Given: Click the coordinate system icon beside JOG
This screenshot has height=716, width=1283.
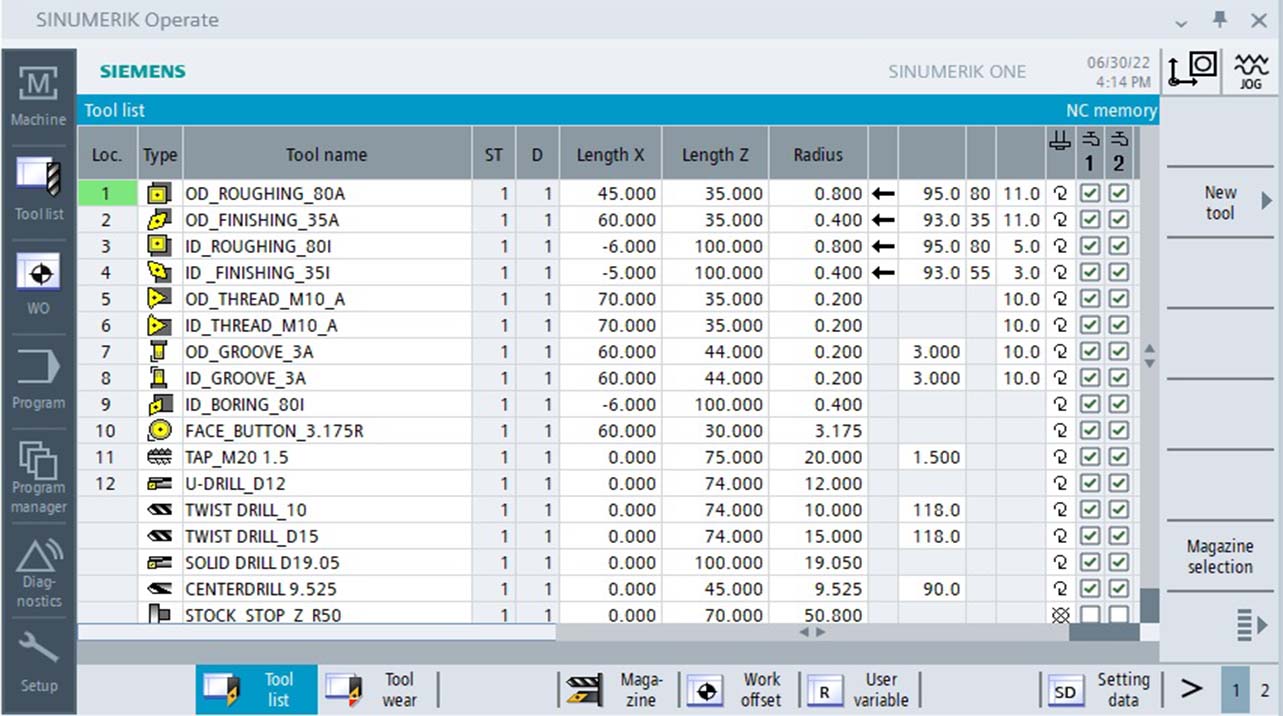Looking at the screenshot, I should click(1192, 71).
